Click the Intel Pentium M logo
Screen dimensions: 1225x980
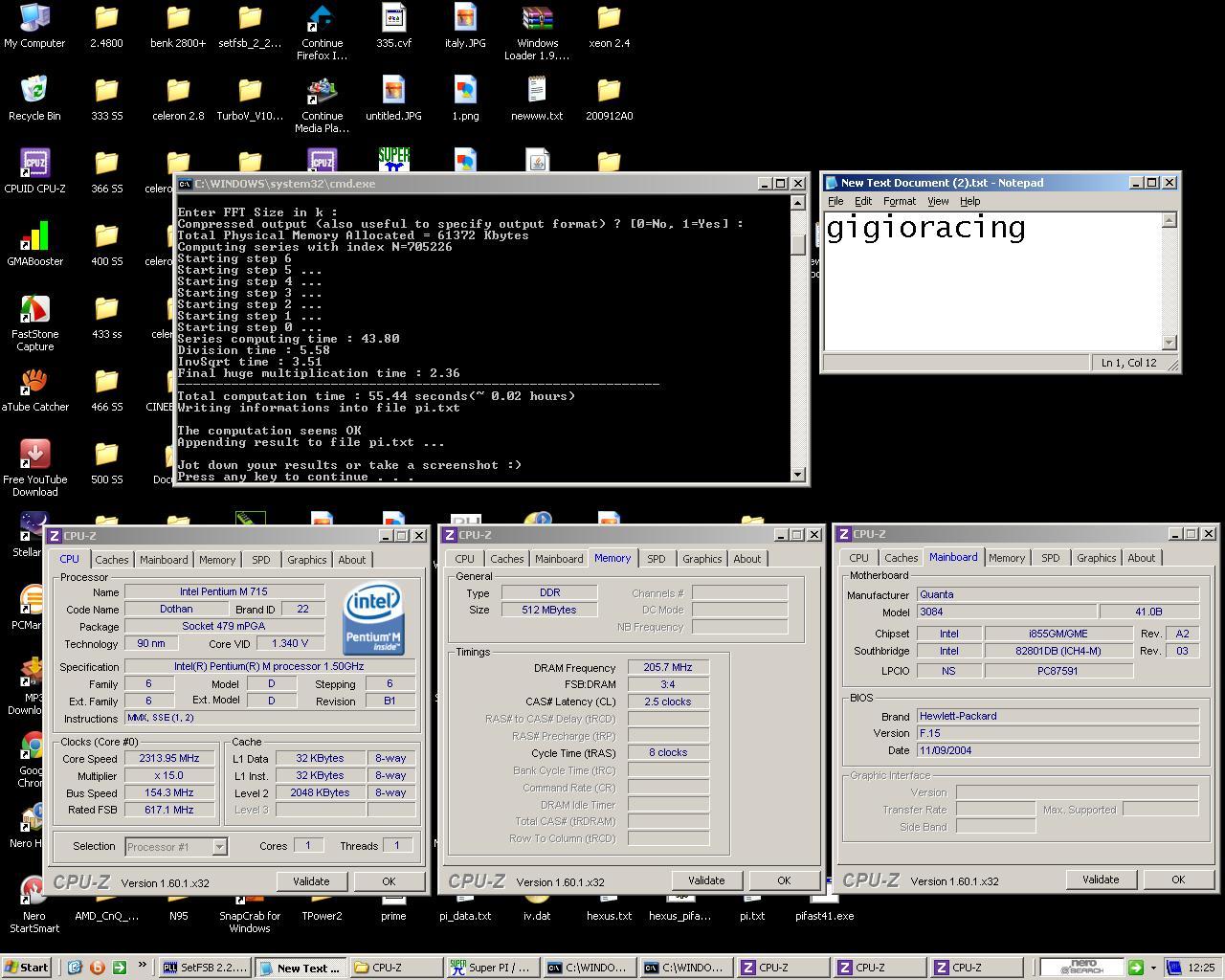373,619
